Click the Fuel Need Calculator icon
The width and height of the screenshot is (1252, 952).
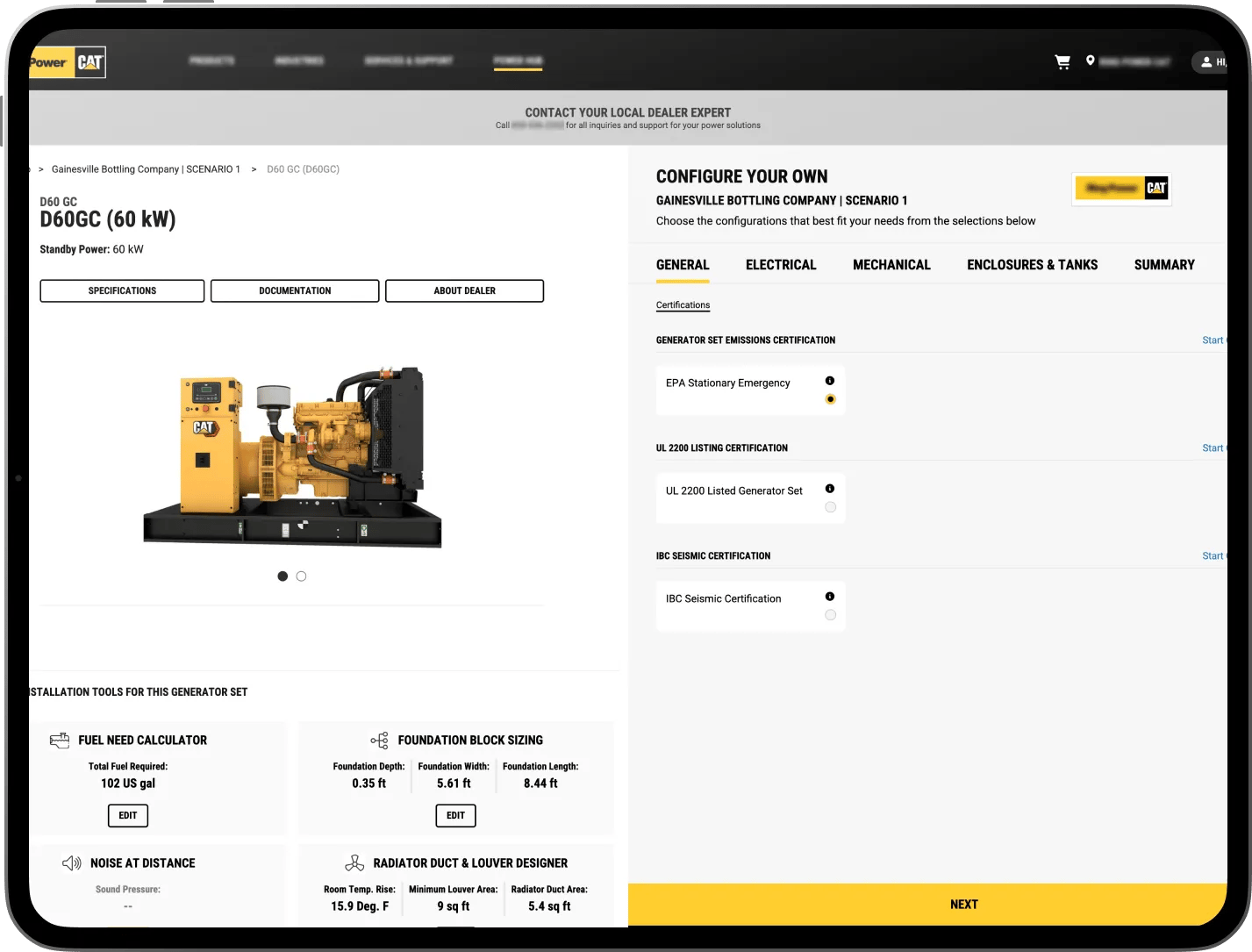tap(60, 741)
